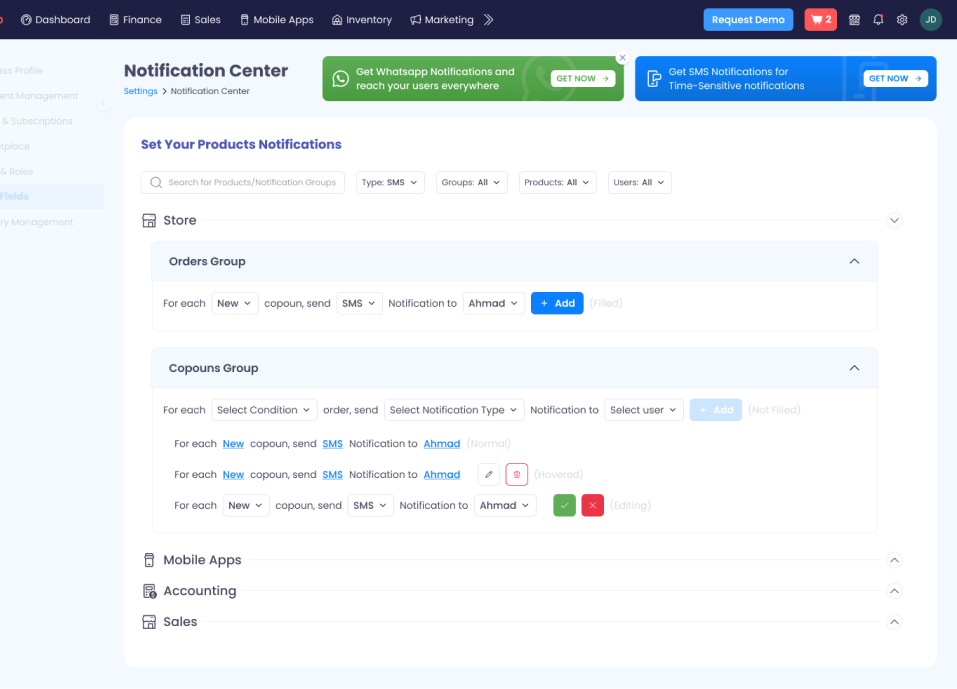
Task: Open the Inventory menu in top bar
Action: pos(361,20)
